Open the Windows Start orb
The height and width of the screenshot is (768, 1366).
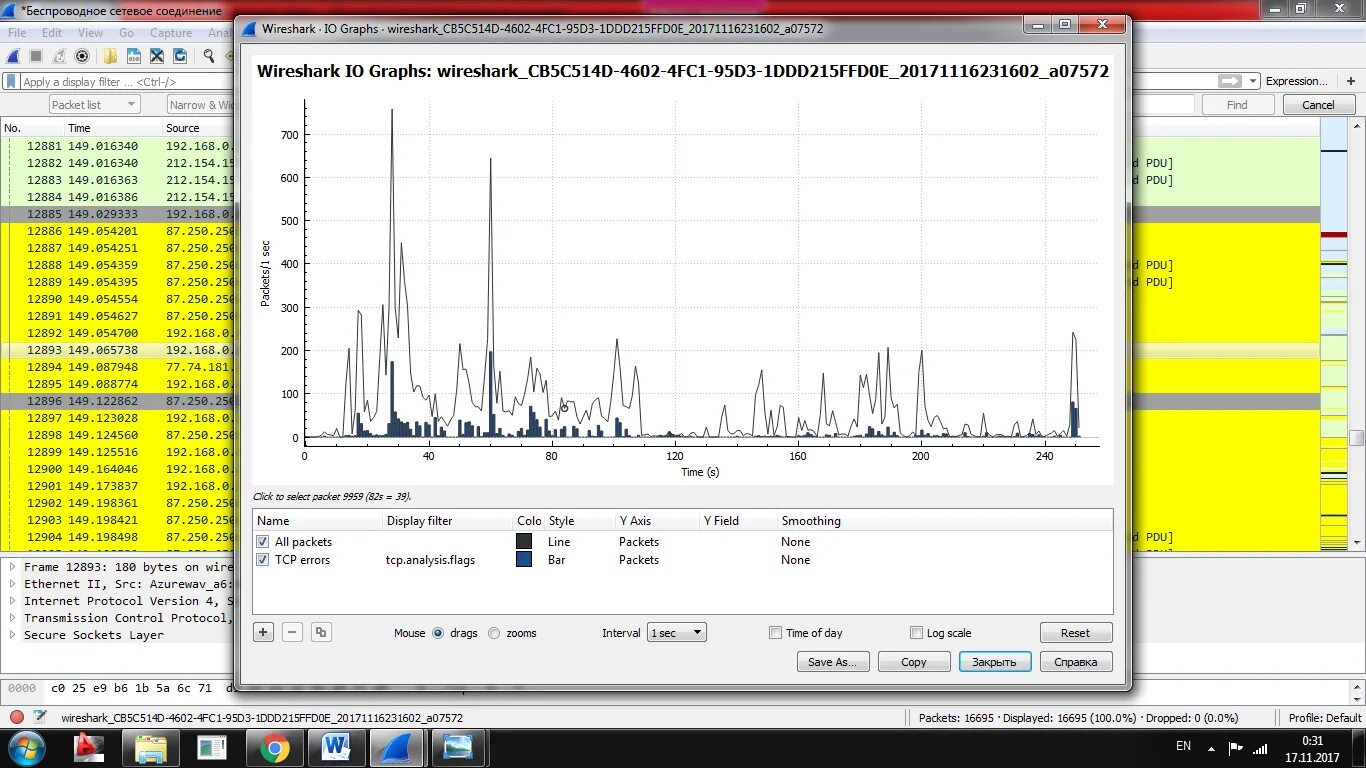tap(25, 748)
